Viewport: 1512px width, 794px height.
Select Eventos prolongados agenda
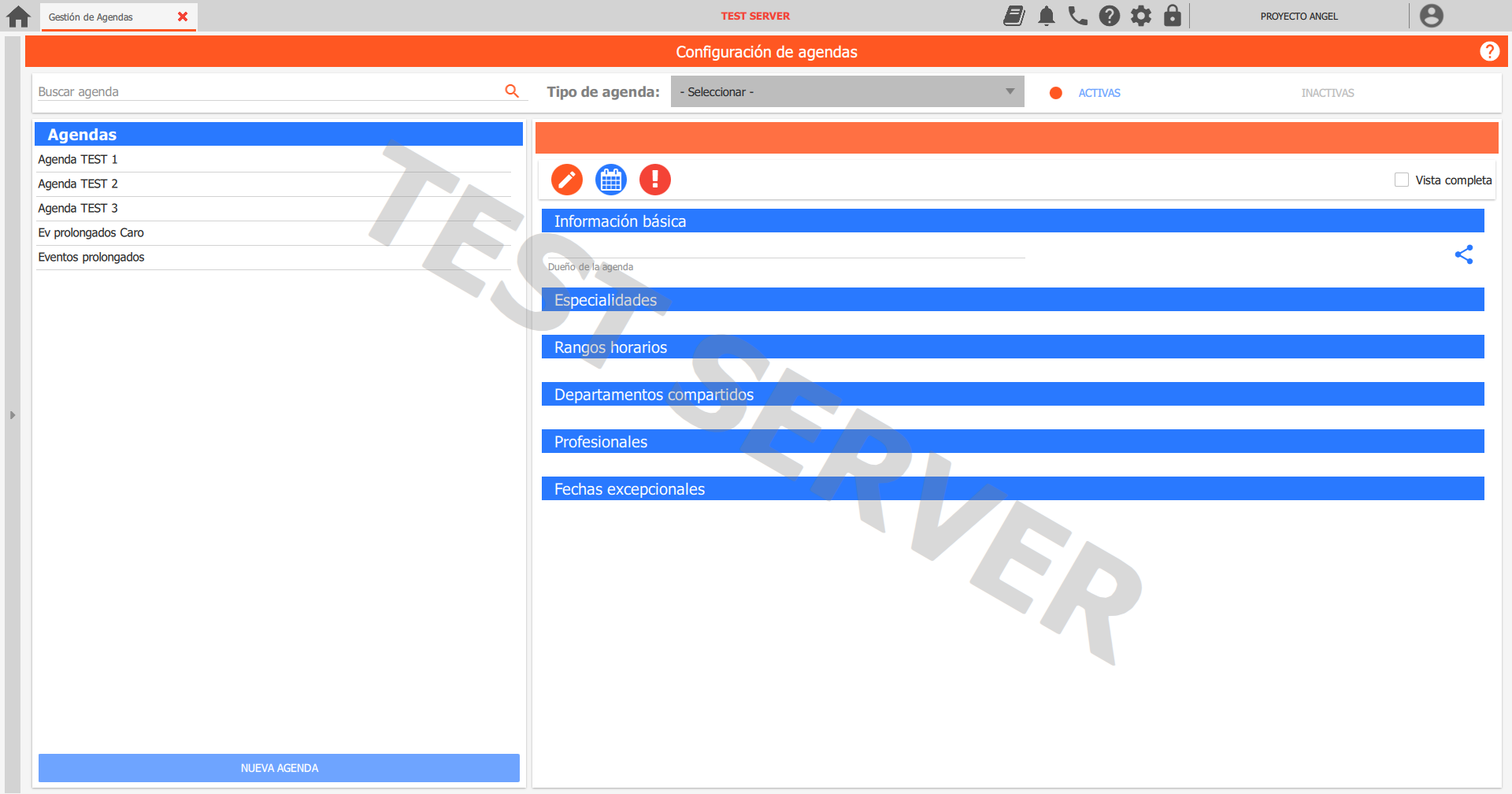tap(274, 257)
